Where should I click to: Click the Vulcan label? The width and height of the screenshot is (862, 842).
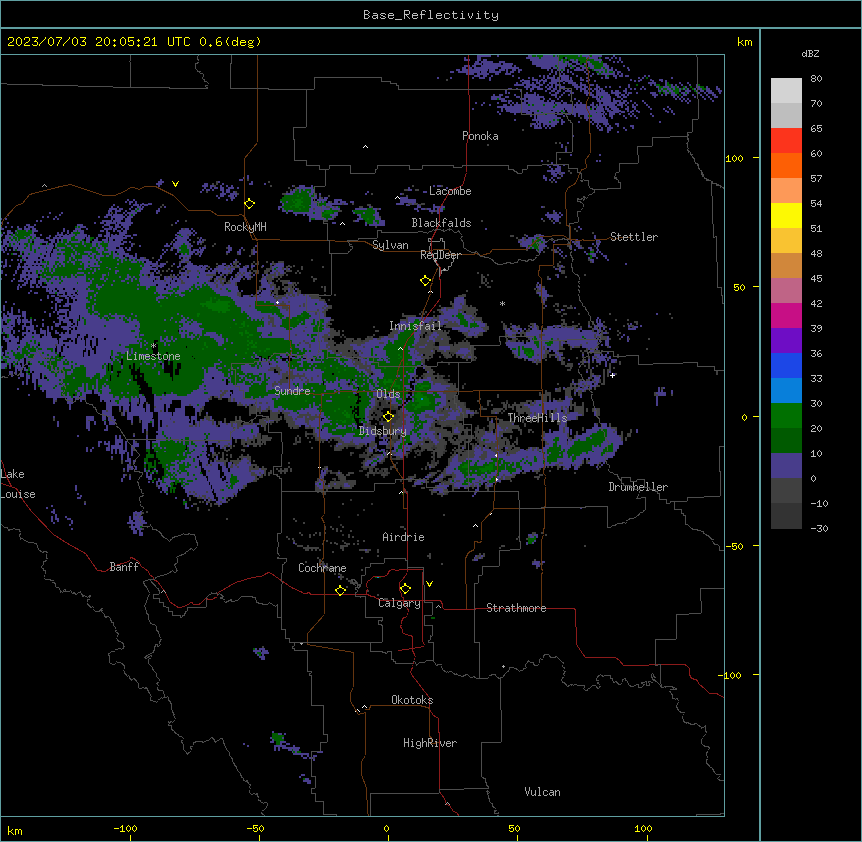(543, 792)
